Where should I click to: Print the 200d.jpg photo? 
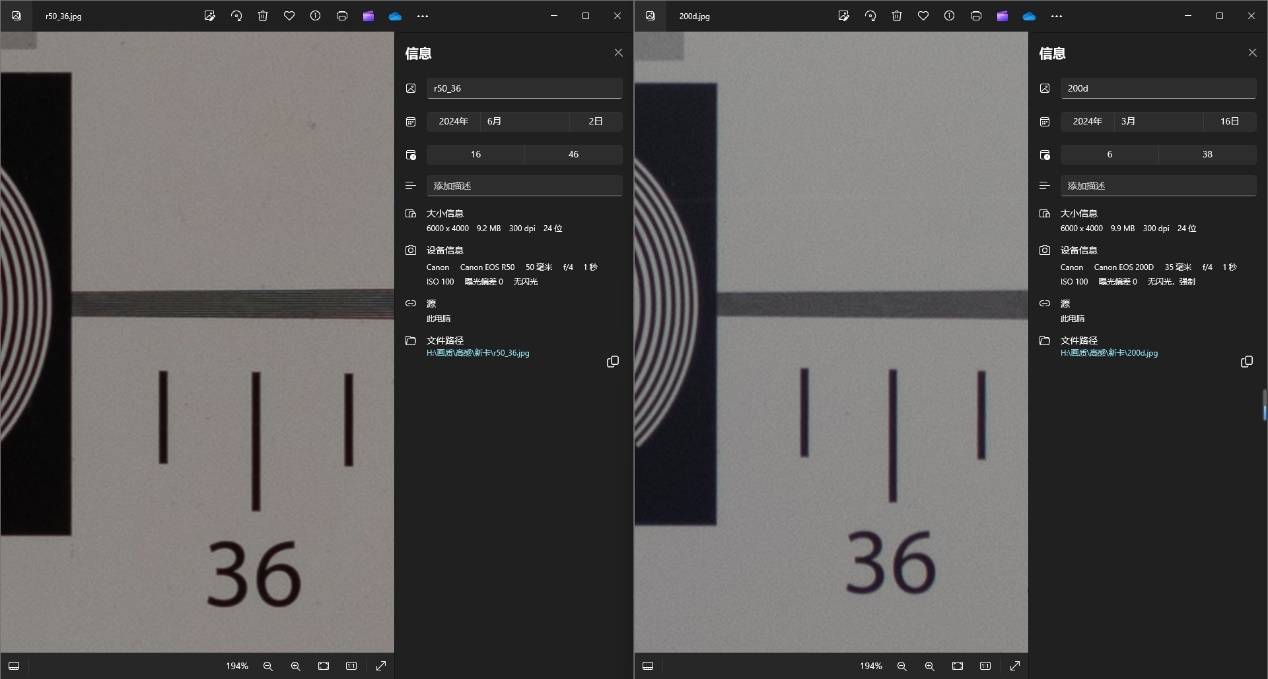(976, 16)
